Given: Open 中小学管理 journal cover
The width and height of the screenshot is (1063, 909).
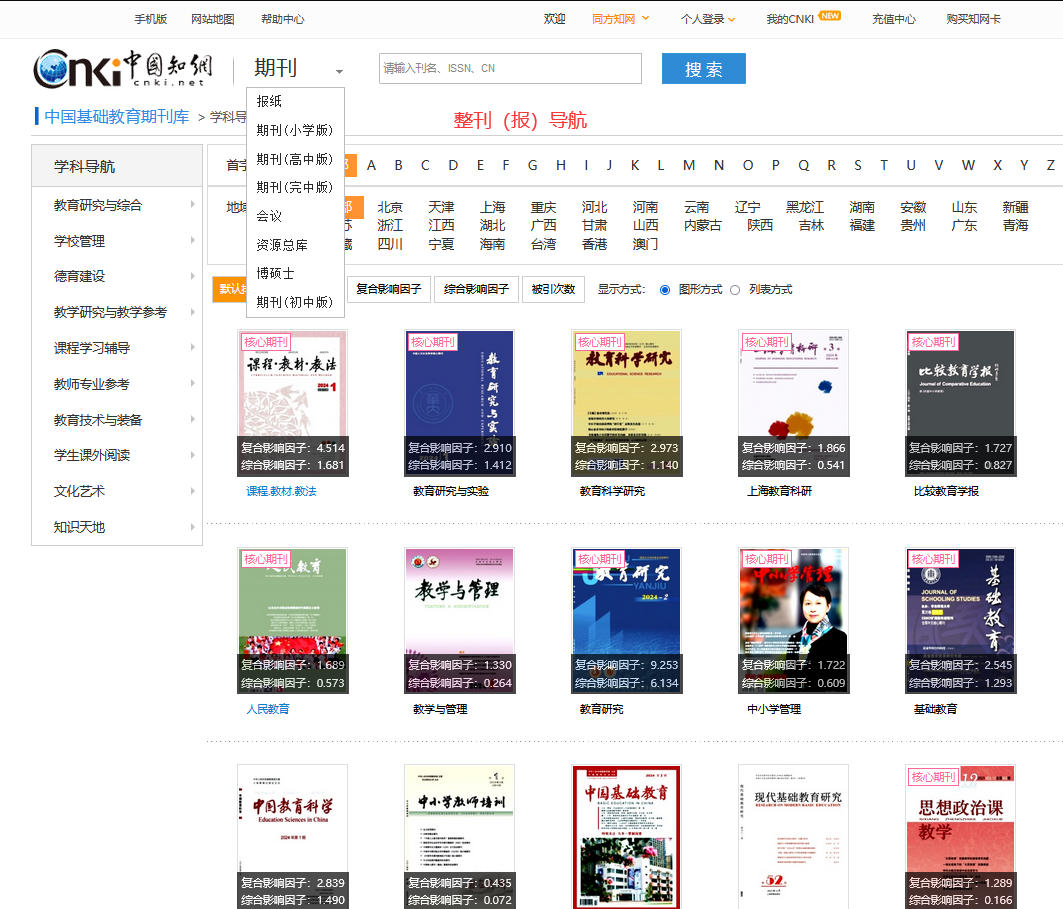Looking at the screenshot, I should point(793,621).
